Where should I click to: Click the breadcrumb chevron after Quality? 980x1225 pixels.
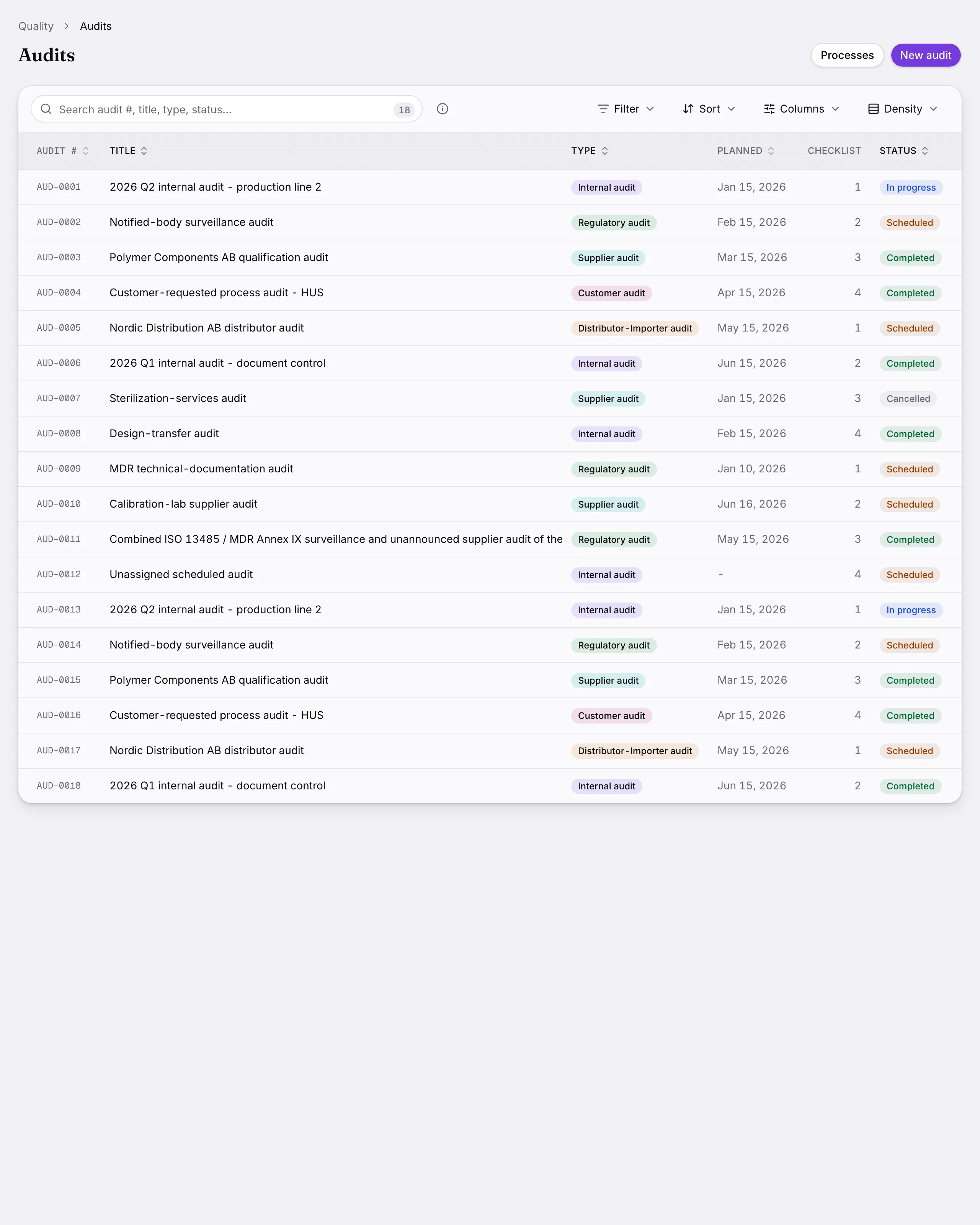click(x=67, y=26)
